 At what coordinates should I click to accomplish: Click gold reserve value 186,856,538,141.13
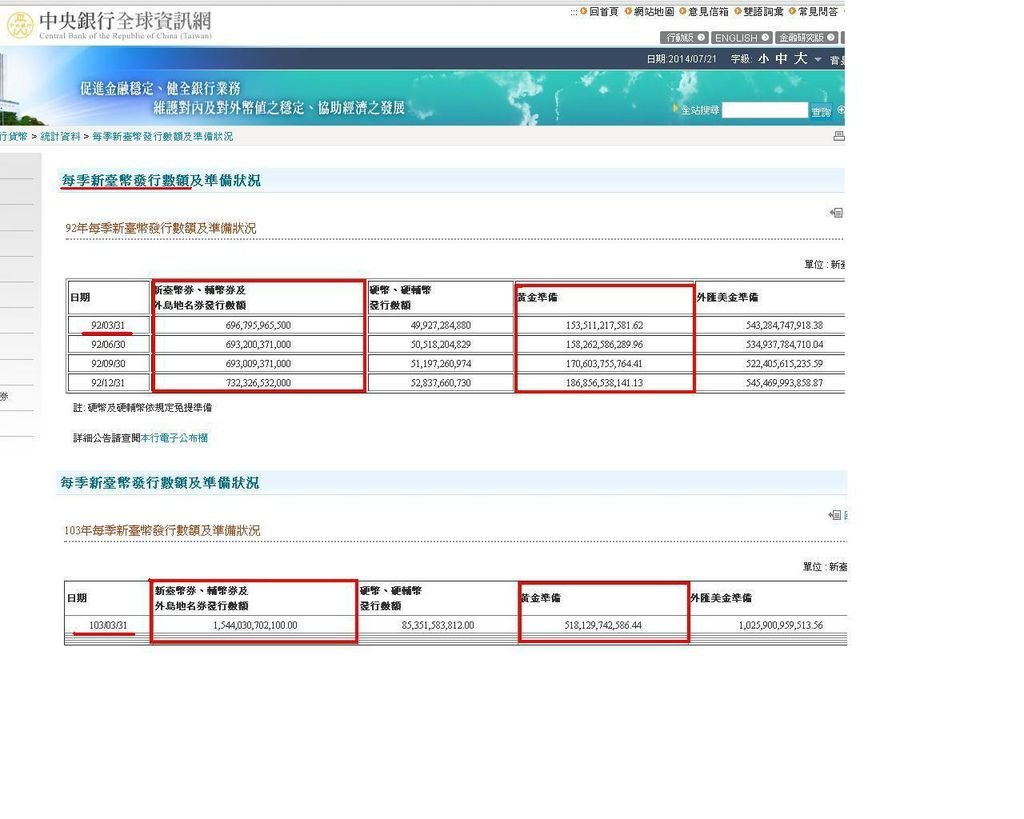click(604, 383)
